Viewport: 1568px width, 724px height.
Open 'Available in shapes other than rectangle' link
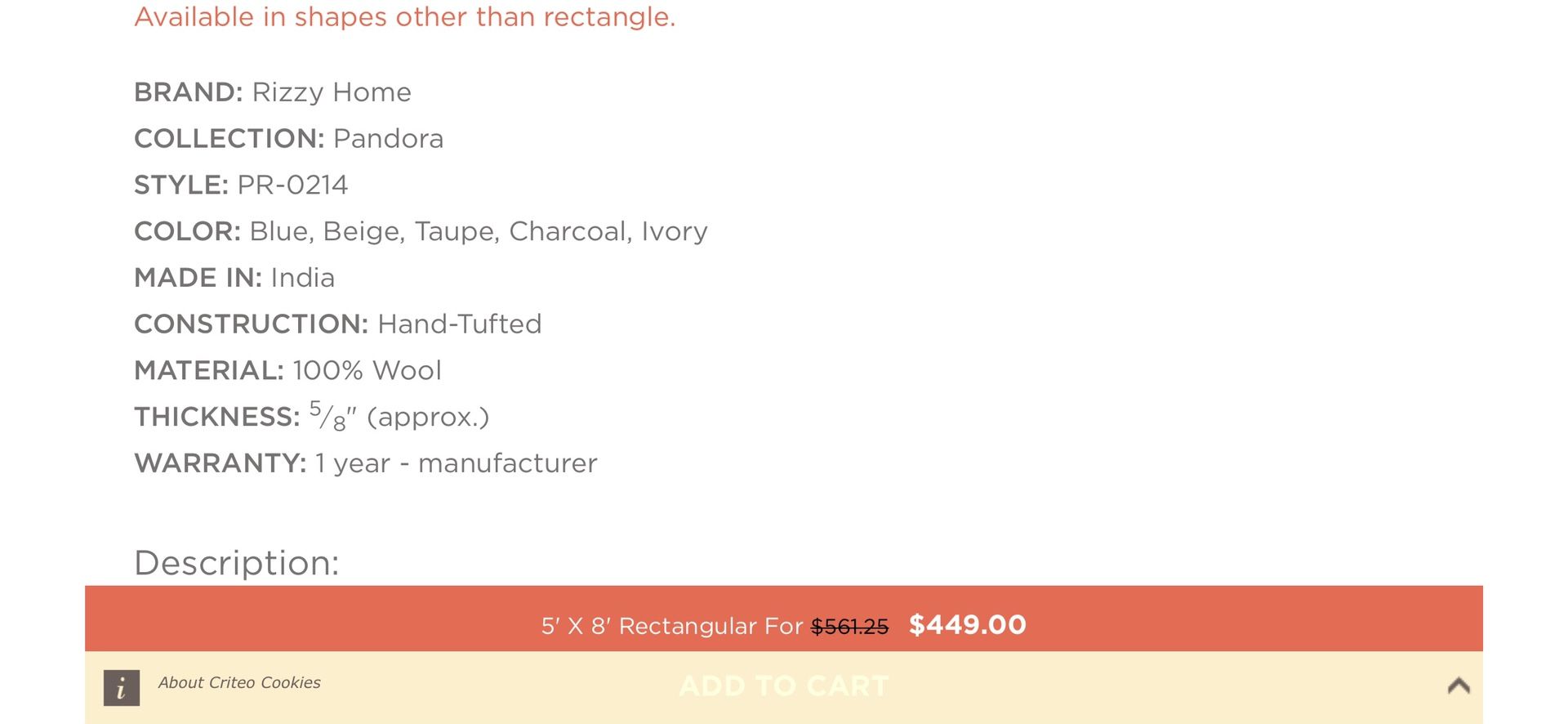pyautogui.click(x=405, y=17)
